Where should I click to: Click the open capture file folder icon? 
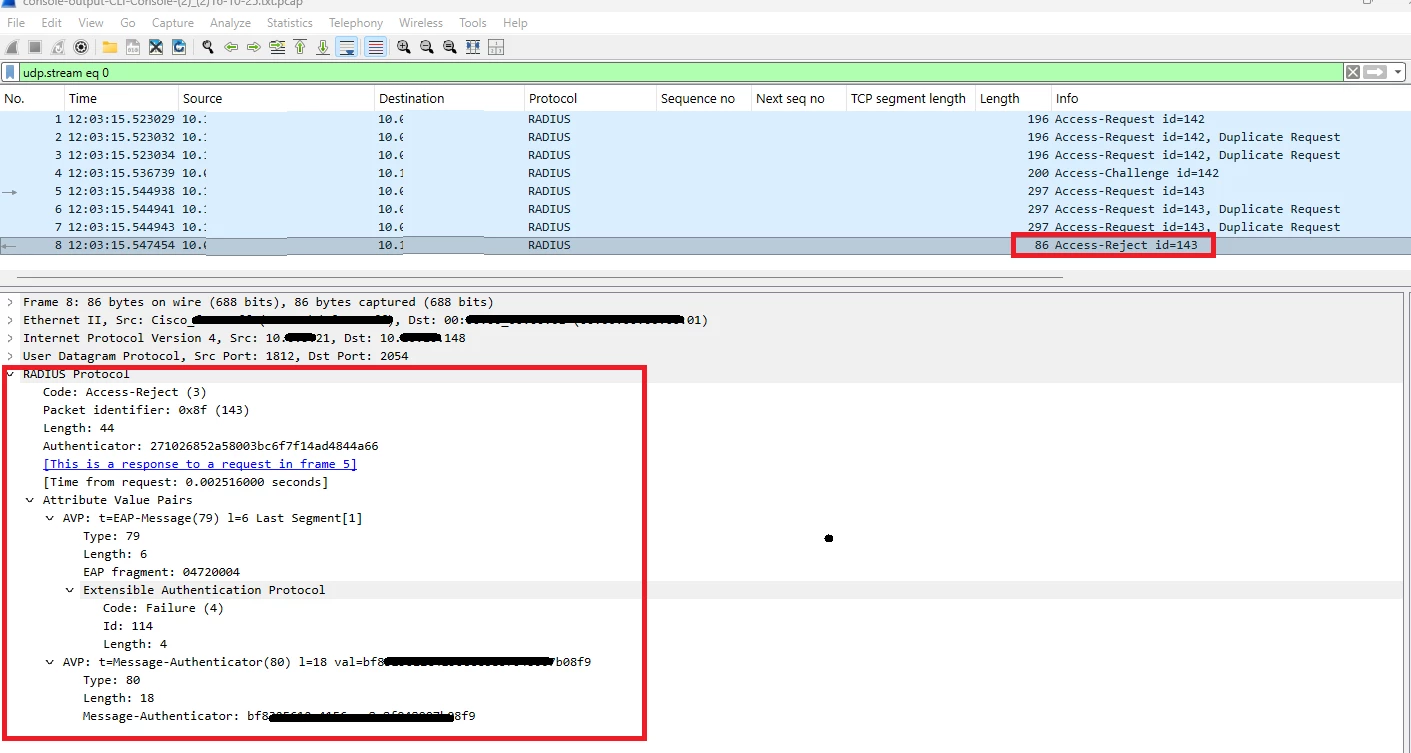click(x=109, y=47)
